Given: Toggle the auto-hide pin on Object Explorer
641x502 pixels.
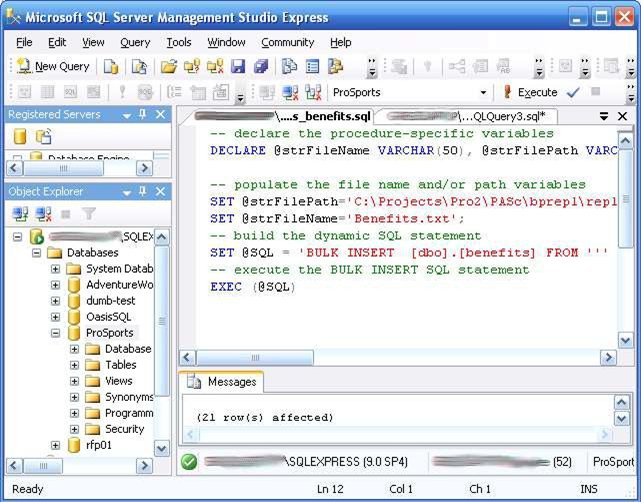Looking at the screenshot, I should pos(143,191).
